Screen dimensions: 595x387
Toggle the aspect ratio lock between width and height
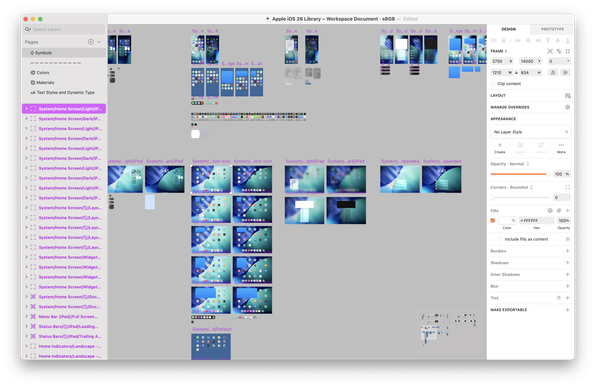pos(516,72)
